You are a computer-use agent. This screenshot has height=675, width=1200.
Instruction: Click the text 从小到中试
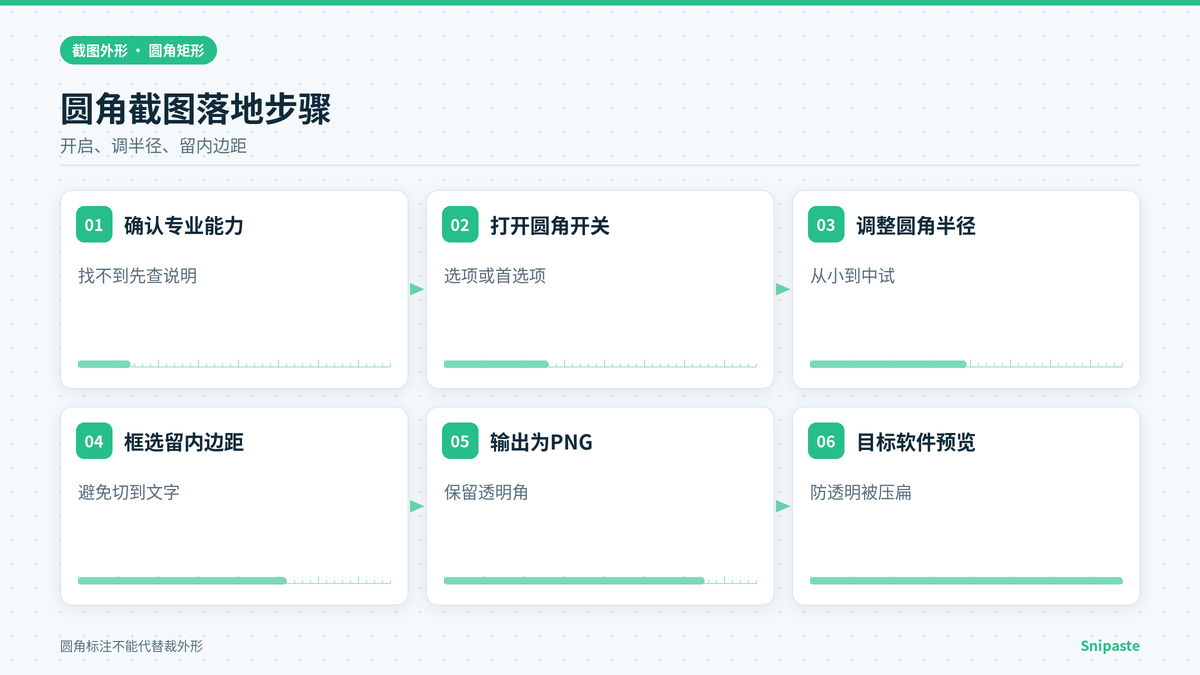click(852, 276)
